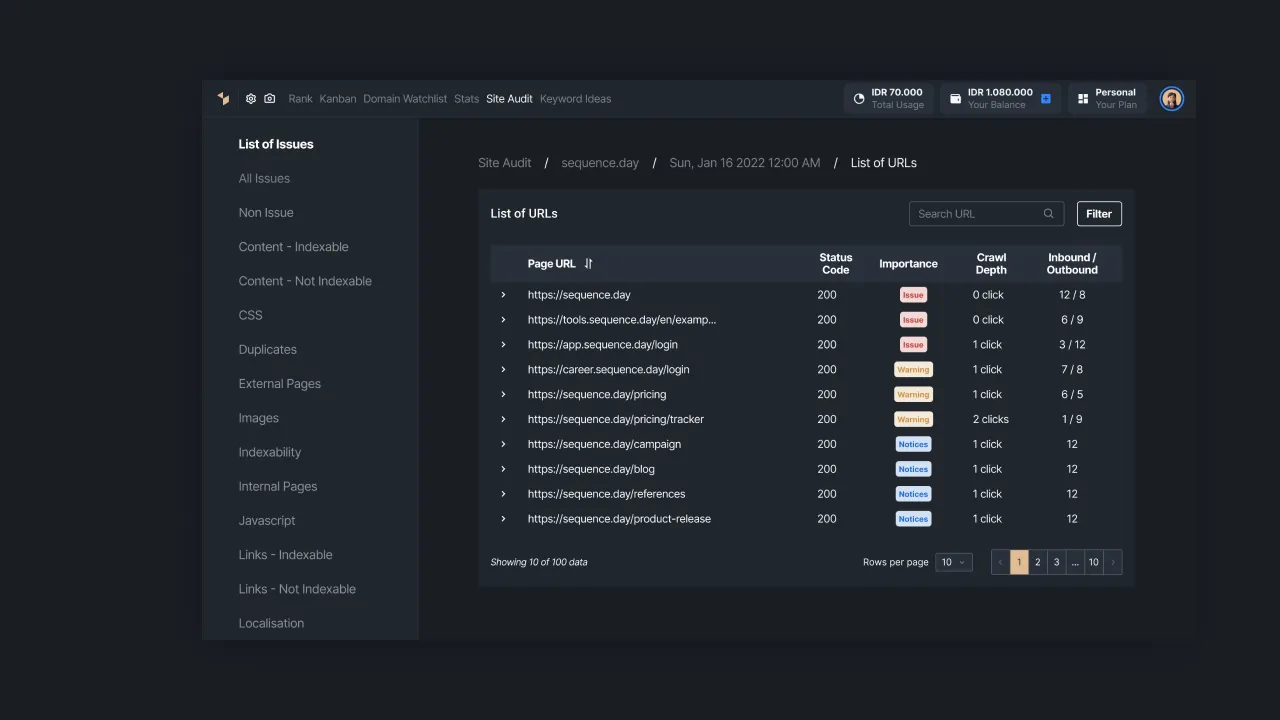Open Rows per page dropdown
This screenshot has height=720, width=1280.
coord(954,562)
